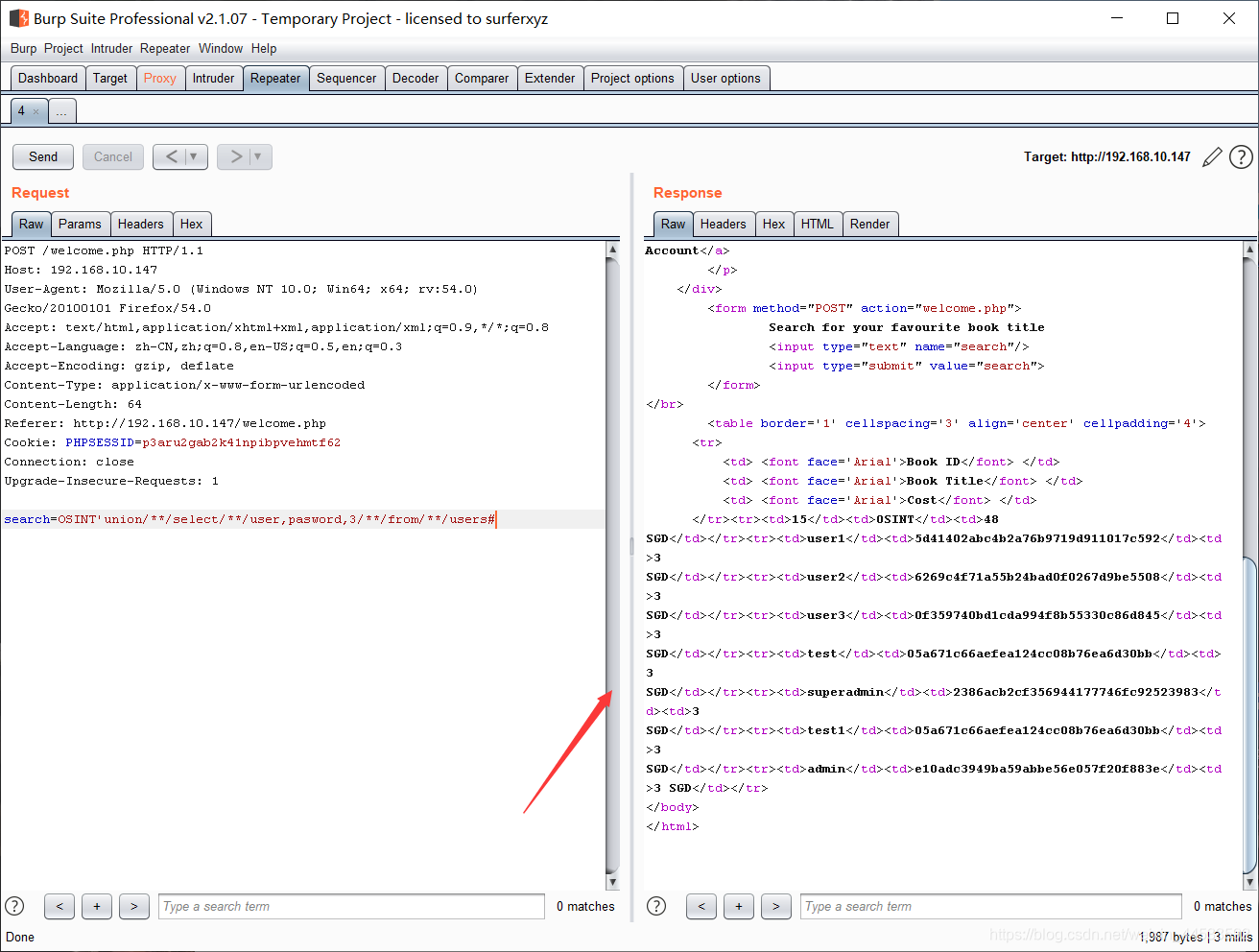Go back to previous request in history
The image size is (1259, 952).
click(170, 156)
